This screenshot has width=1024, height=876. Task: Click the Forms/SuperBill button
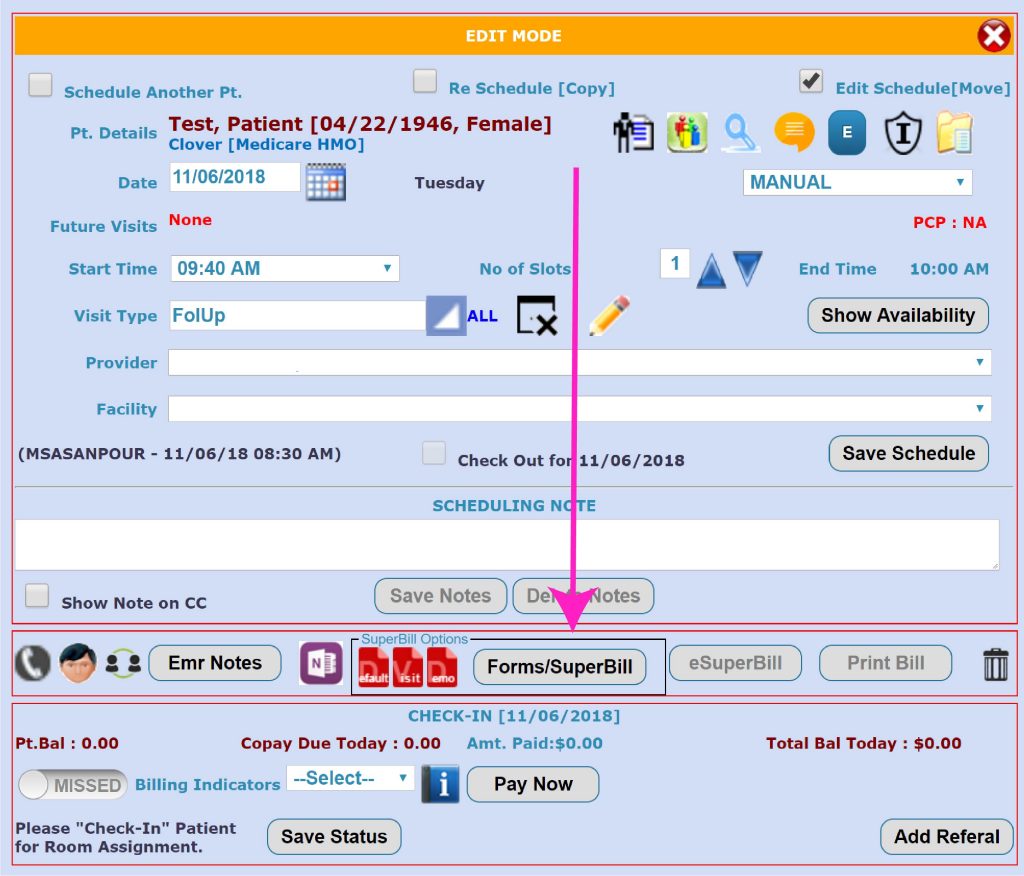(x=559, y=667)
